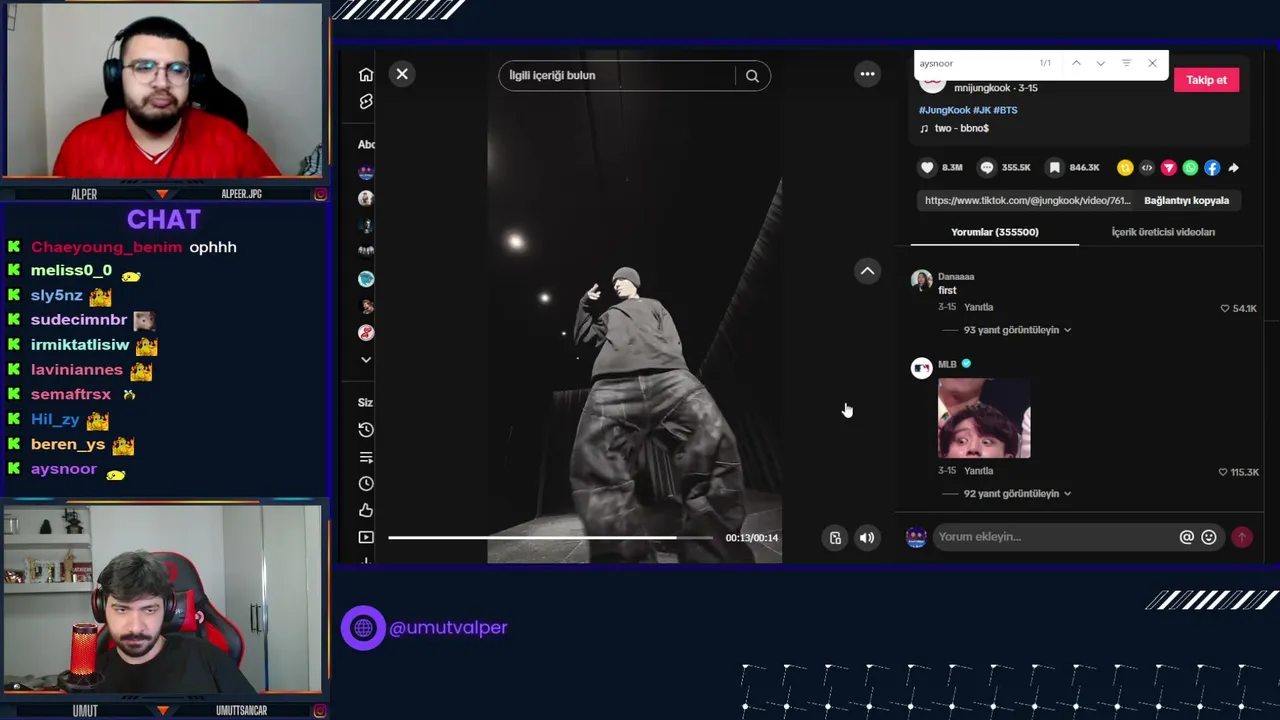The image size is (1280, 720).
Task: Click the Instagram icon beside ALPEER.JPG
Action: pyautogui.click(x=320, y=194)
